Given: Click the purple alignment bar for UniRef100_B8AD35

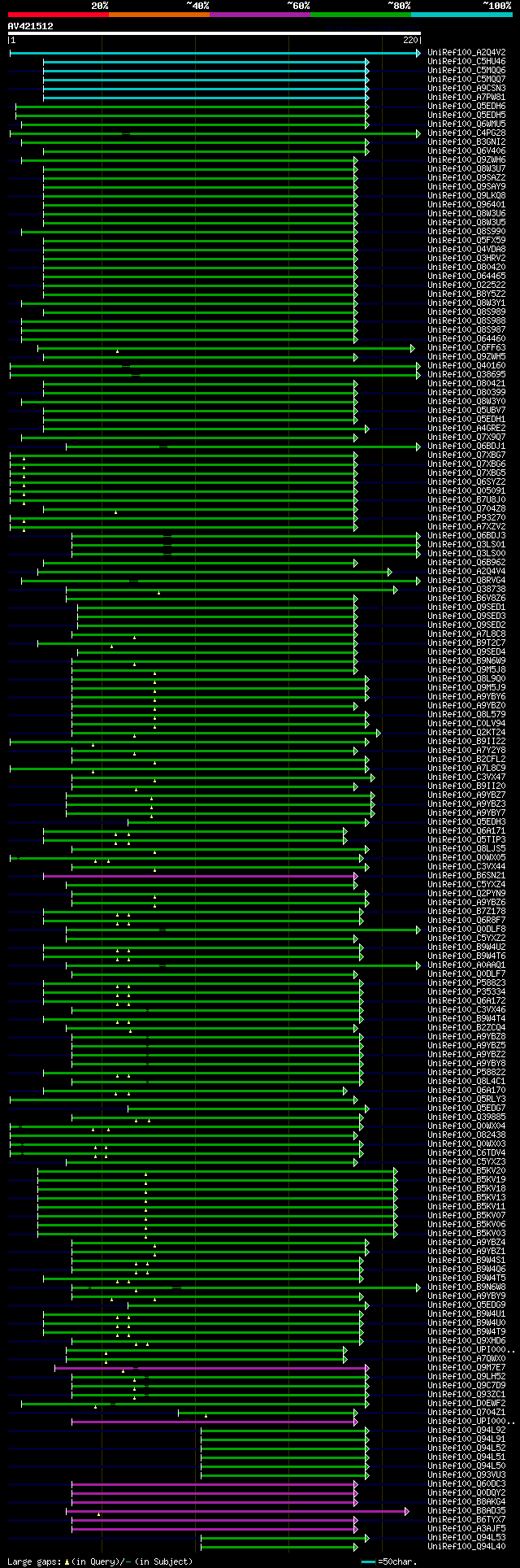Looking at the screenshot, I should tap(237, 1511).
